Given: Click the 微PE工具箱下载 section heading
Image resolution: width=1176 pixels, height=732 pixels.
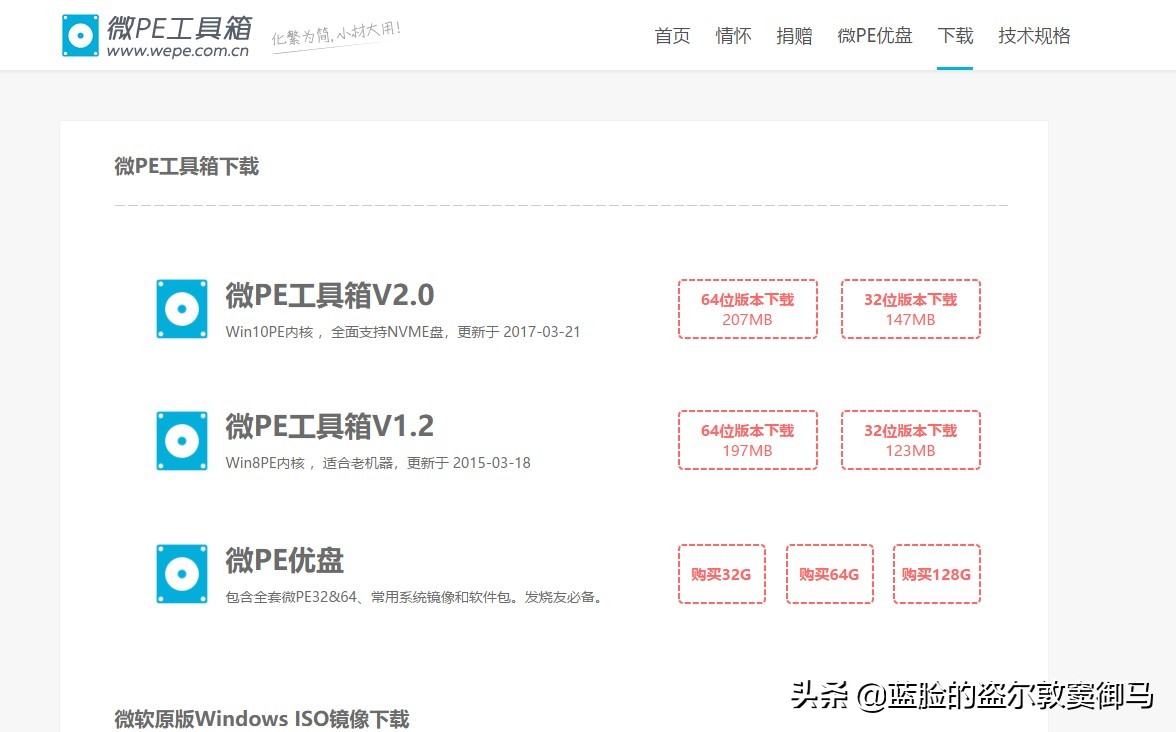Looking at the screenshot, I should tap(186, 166).
